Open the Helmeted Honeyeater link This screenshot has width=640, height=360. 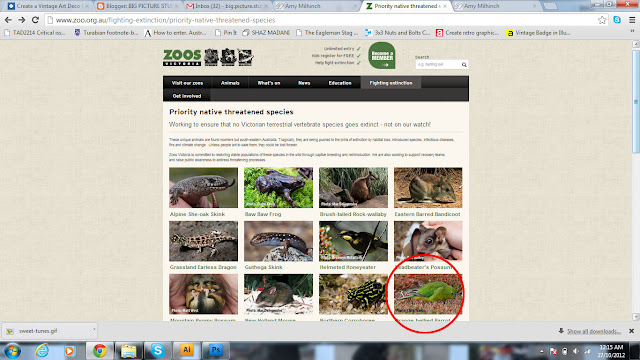click(x=347, y=267)
